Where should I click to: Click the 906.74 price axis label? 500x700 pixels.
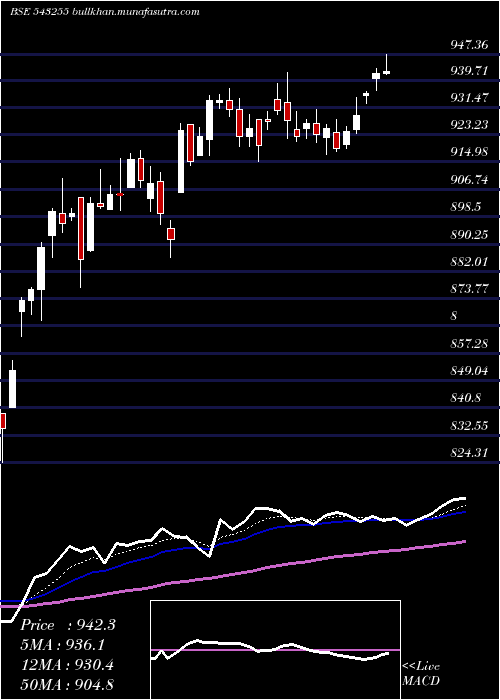tap(469, 180)
